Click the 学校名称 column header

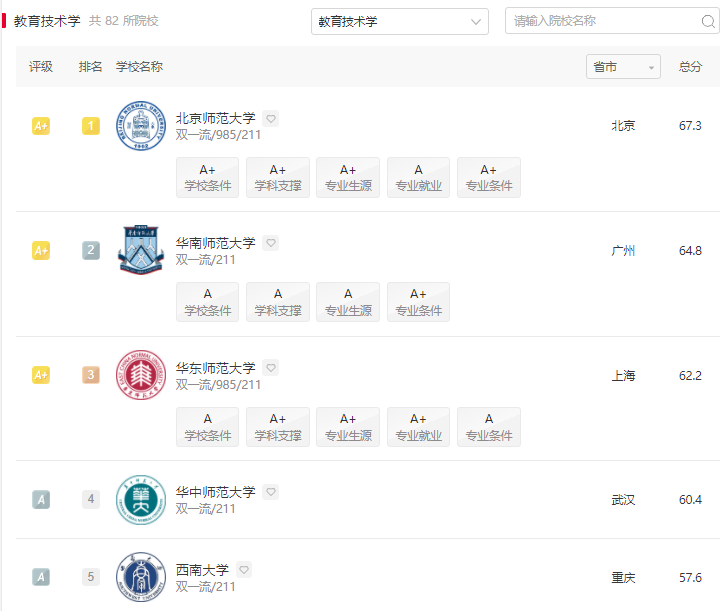point(139,67)
